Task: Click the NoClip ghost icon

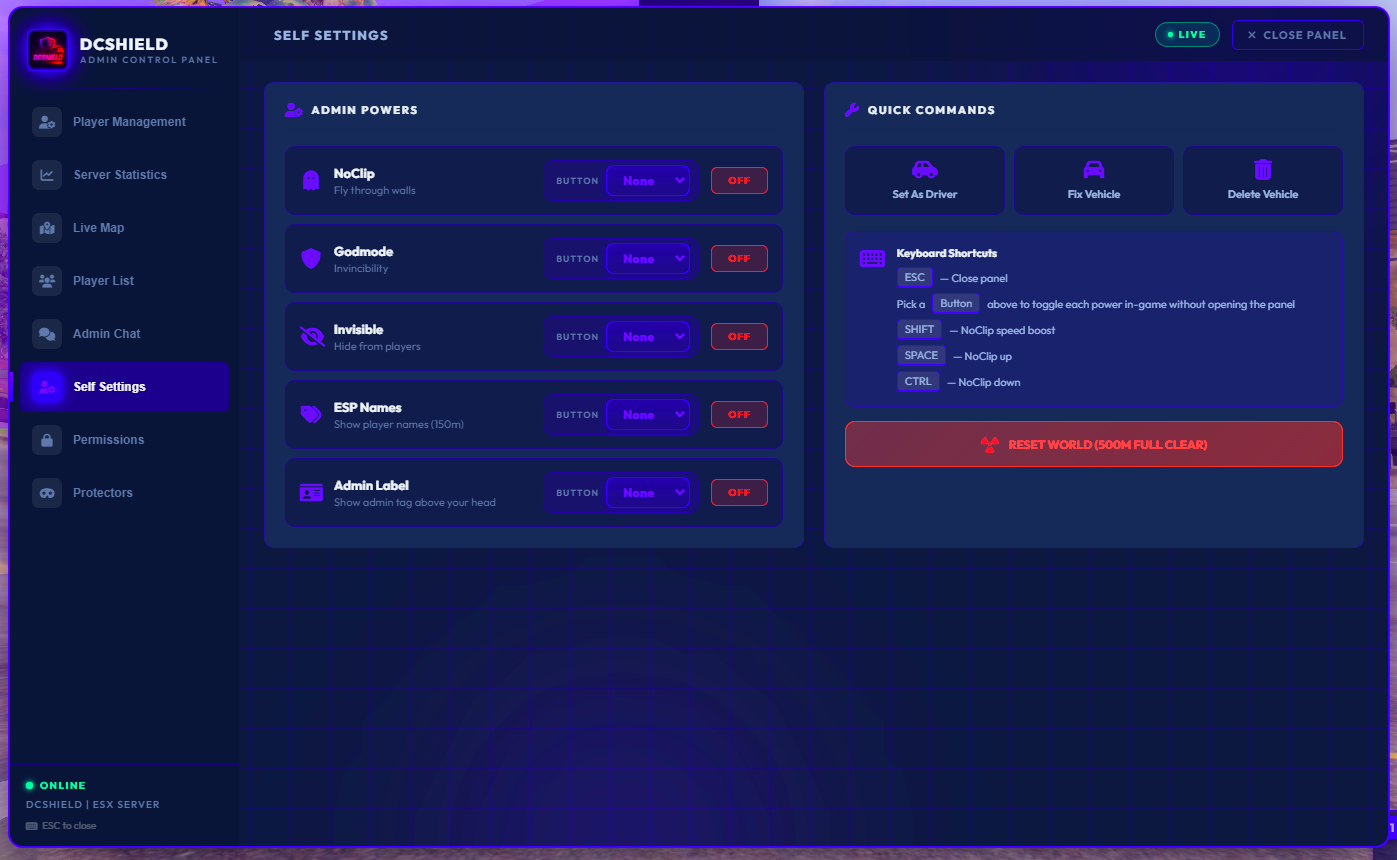Action: 311,181
